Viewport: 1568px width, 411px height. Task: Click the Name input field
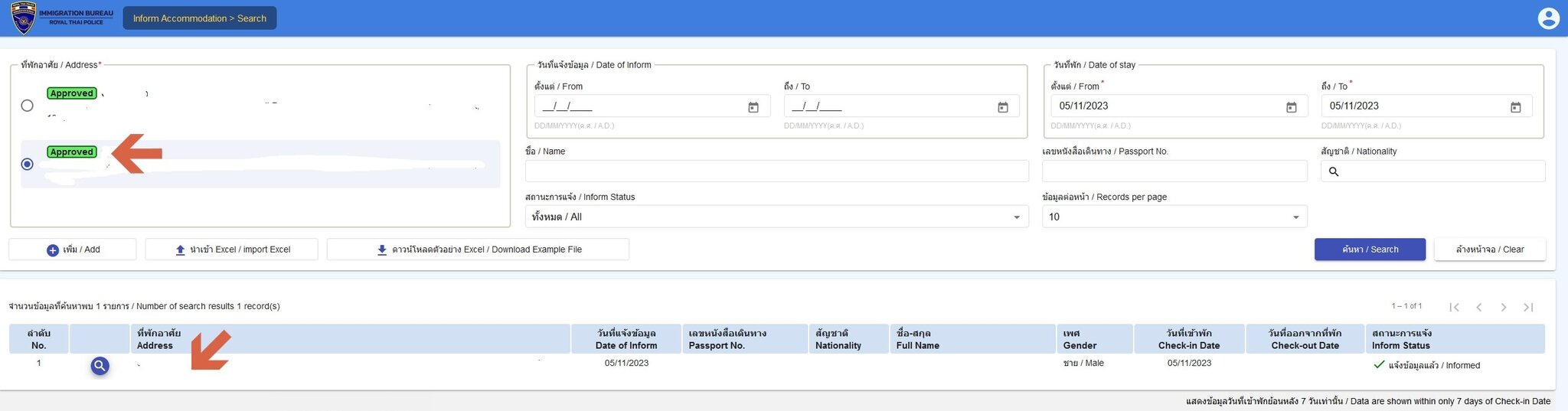(x=776, y=171)
